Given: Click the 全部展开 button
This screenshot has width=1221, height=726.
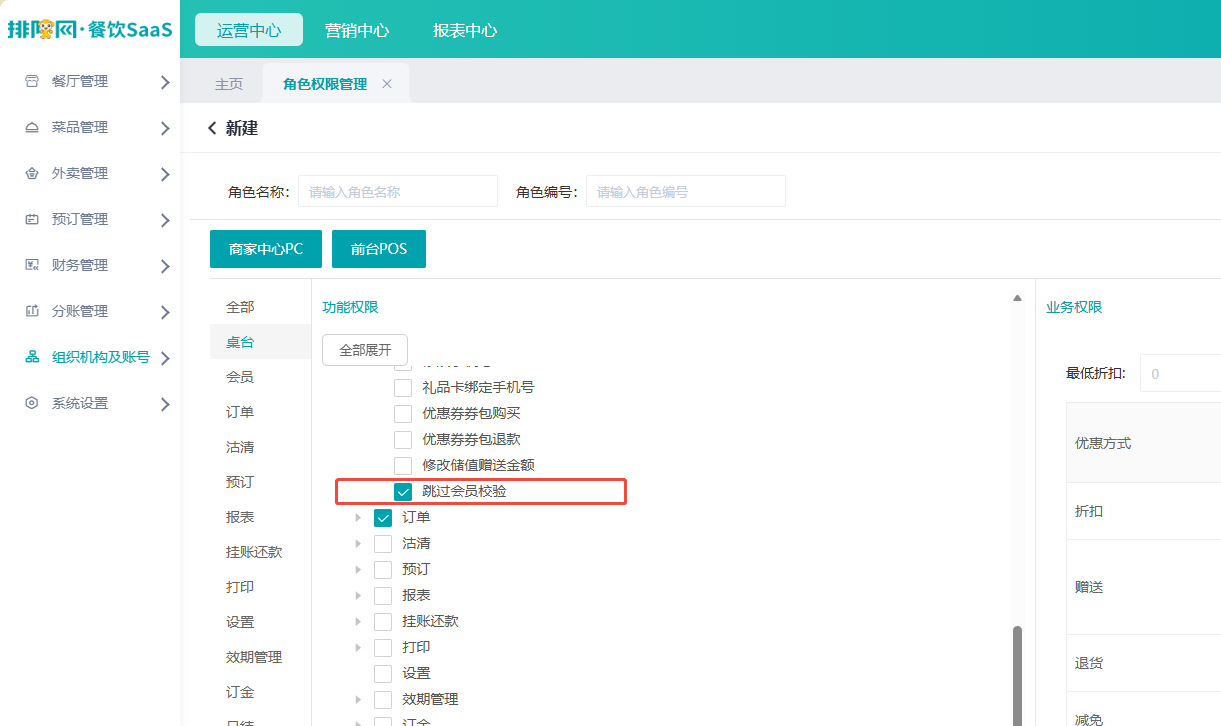Looking at the screenshot, I should point(365,350).
